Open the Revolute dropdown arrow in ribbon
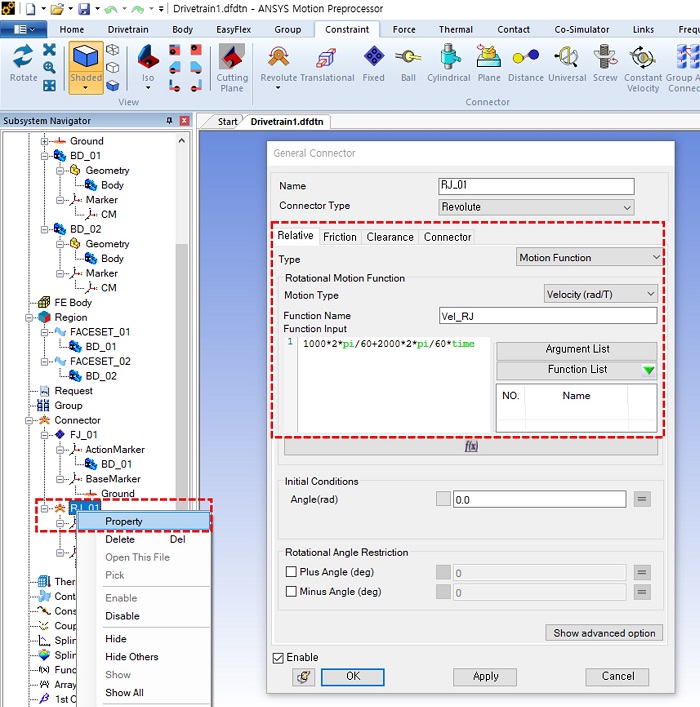 point(278,88)
